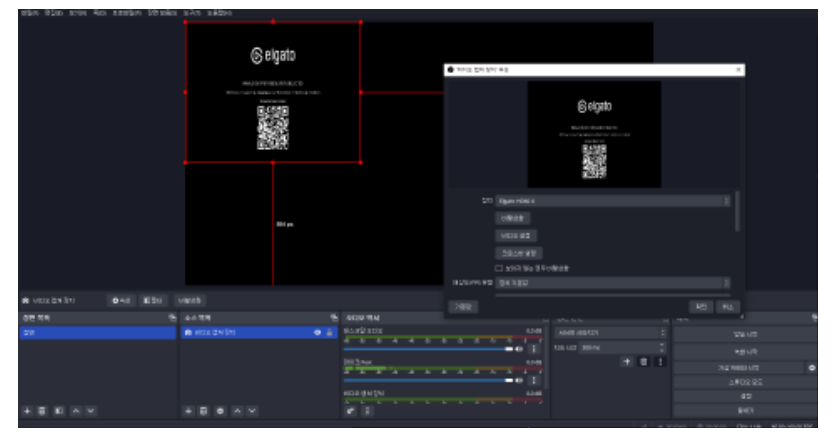
Task: Open the Profile menu
Action: click(127, 12)
